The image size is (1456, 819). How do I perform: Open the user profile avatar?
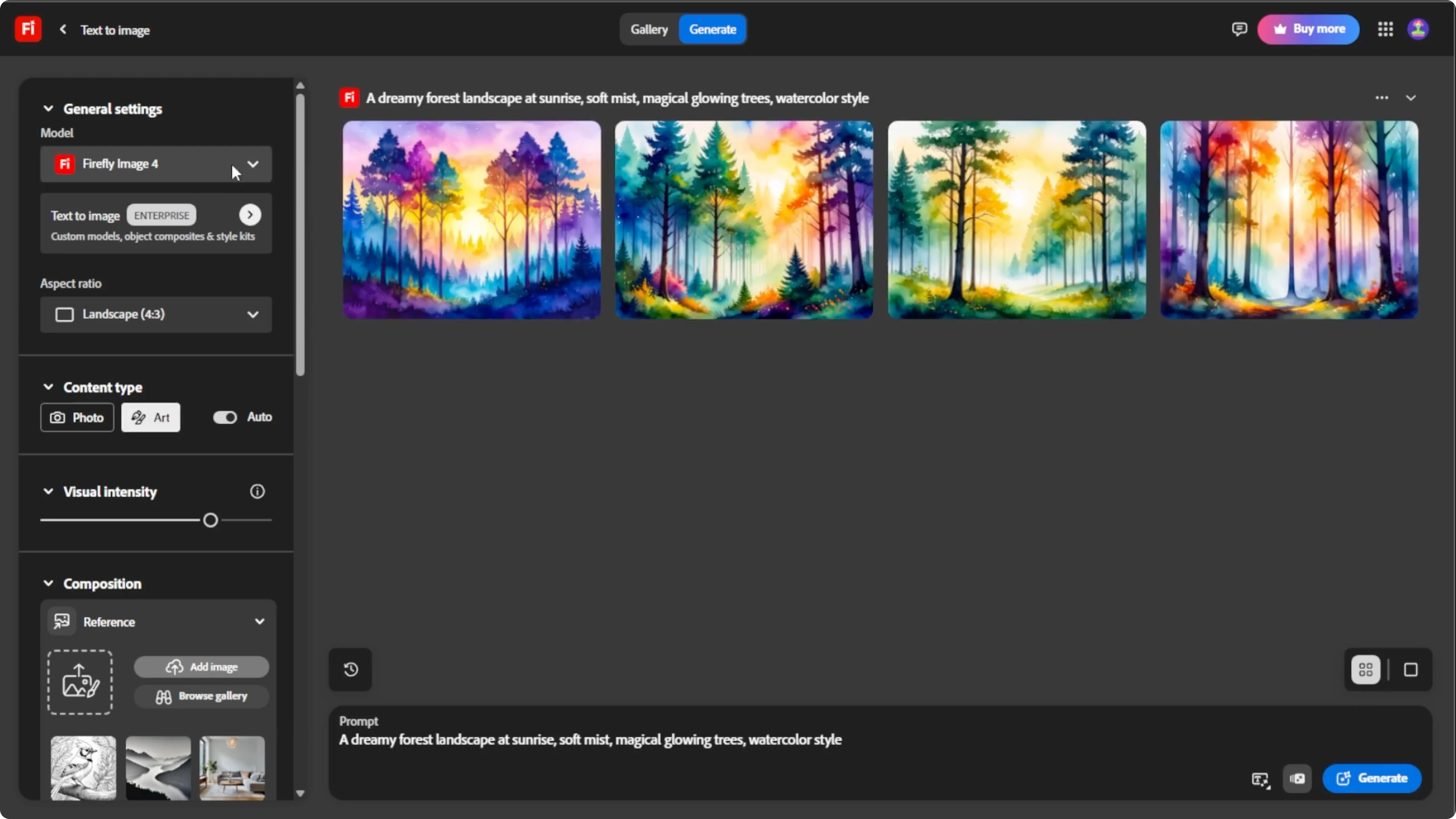(1418, 29)
